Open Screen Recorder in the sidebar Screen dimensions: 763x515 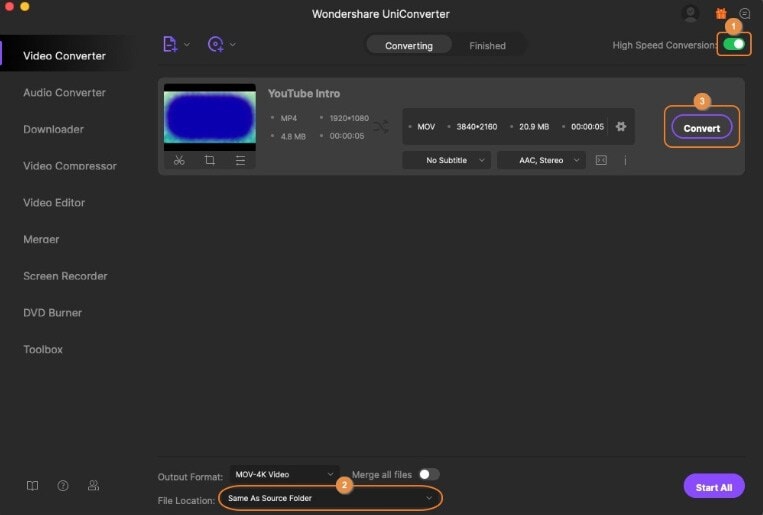tap(65, 276)
